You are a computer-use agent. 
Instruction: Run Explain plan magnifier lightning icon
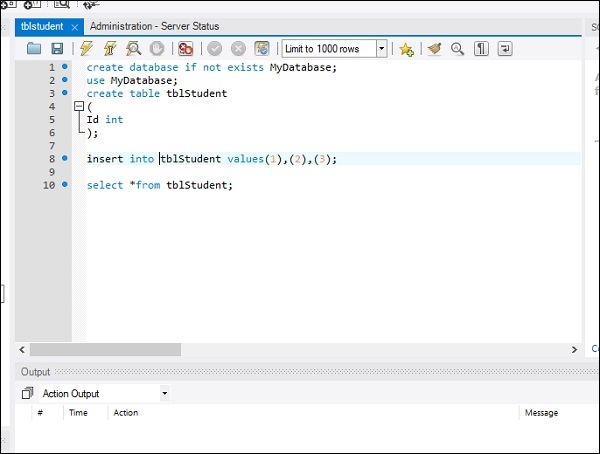tap(134, 49)
